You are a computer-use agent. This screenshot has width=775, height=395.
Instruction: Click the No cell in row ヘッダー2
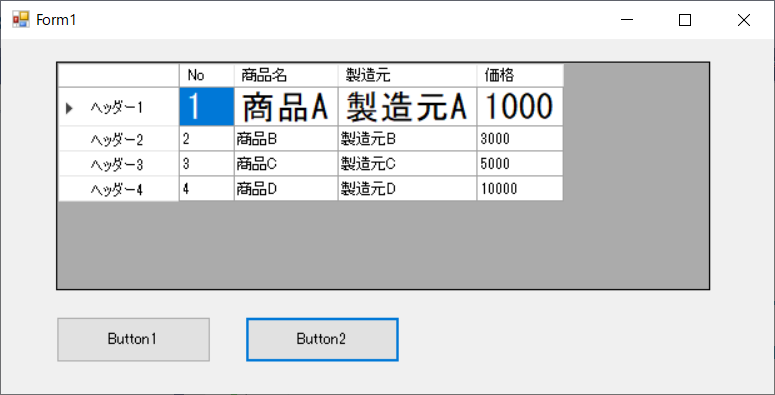[x=207, y=139]
